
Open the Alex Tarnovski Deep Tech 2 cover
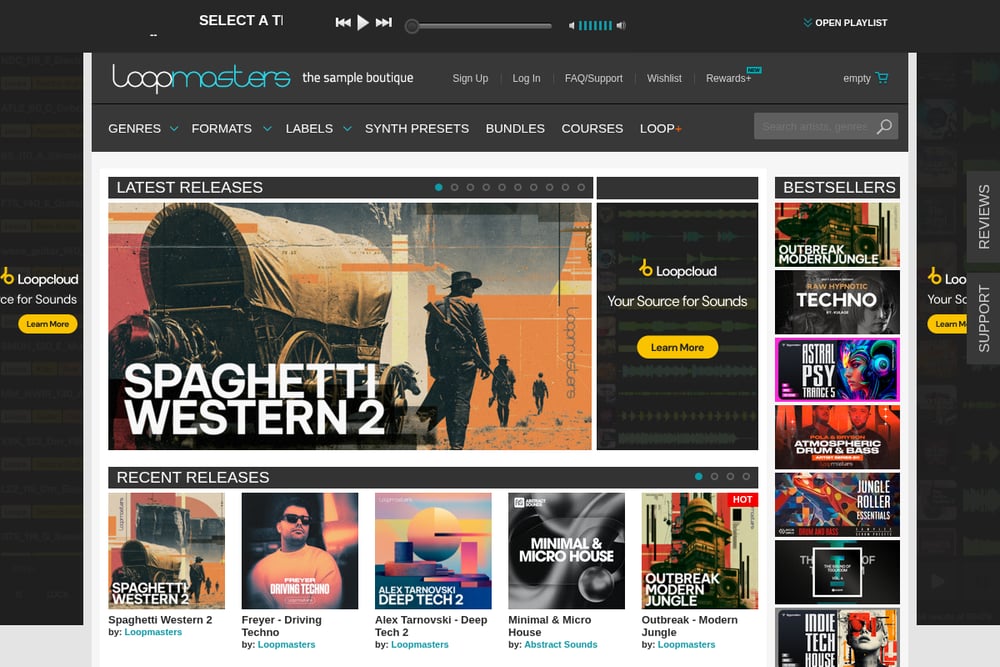(x=433, y=551)
